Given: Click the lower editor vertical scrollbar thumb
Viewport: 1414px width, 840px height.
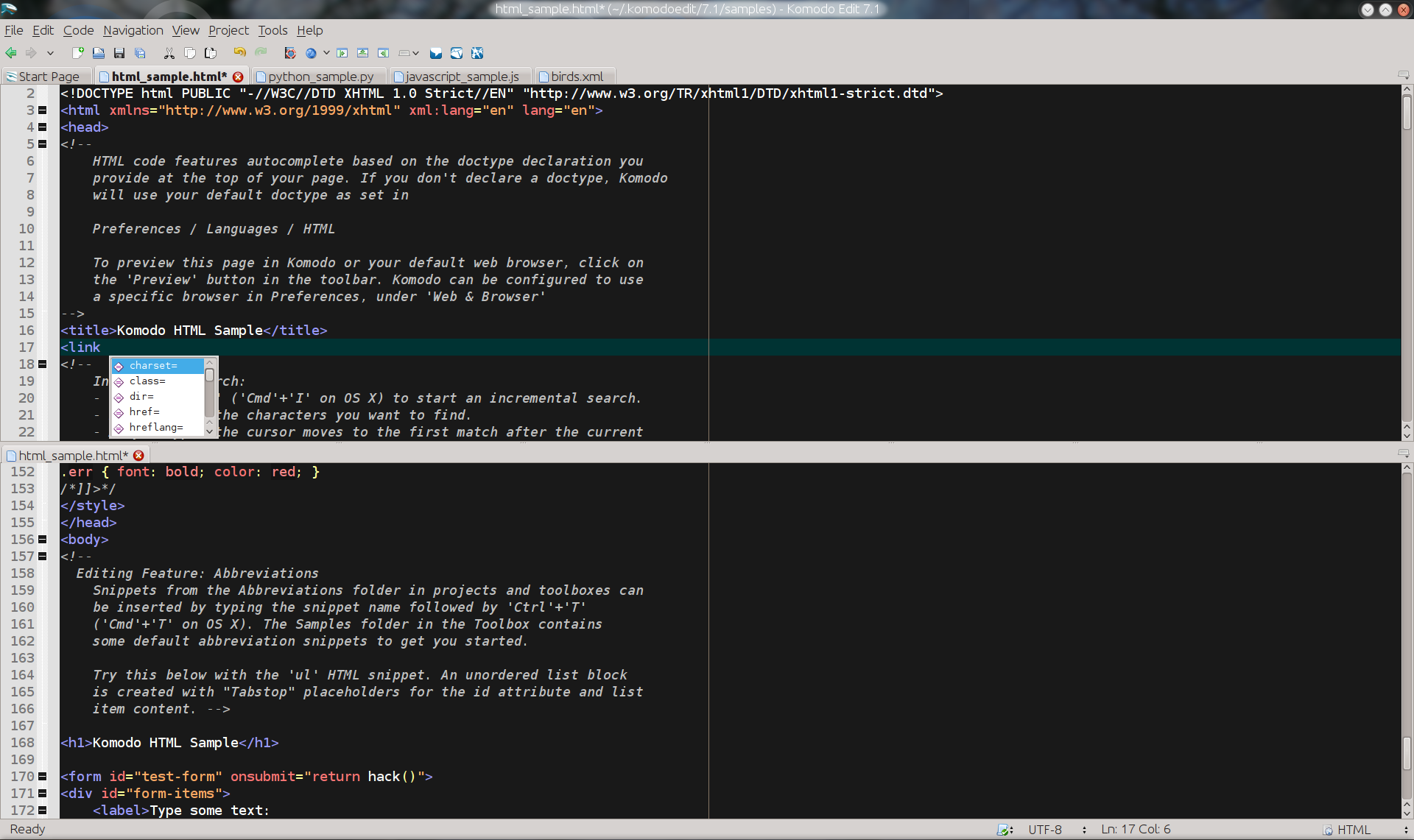Looking at the screenshot, I should 1407,752.
